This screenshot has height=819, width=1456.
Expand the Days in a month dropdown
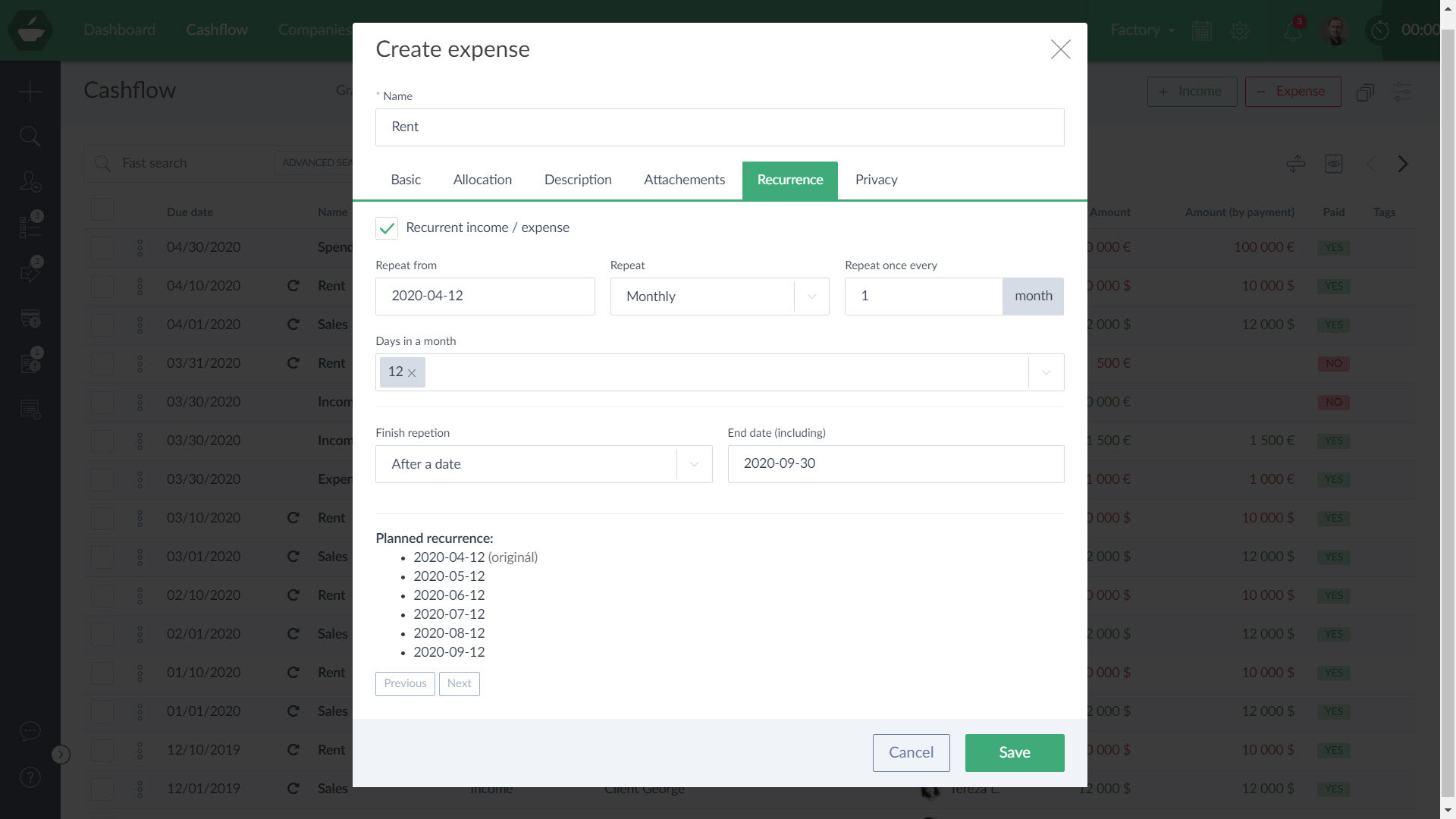[x=1046, y=372]
